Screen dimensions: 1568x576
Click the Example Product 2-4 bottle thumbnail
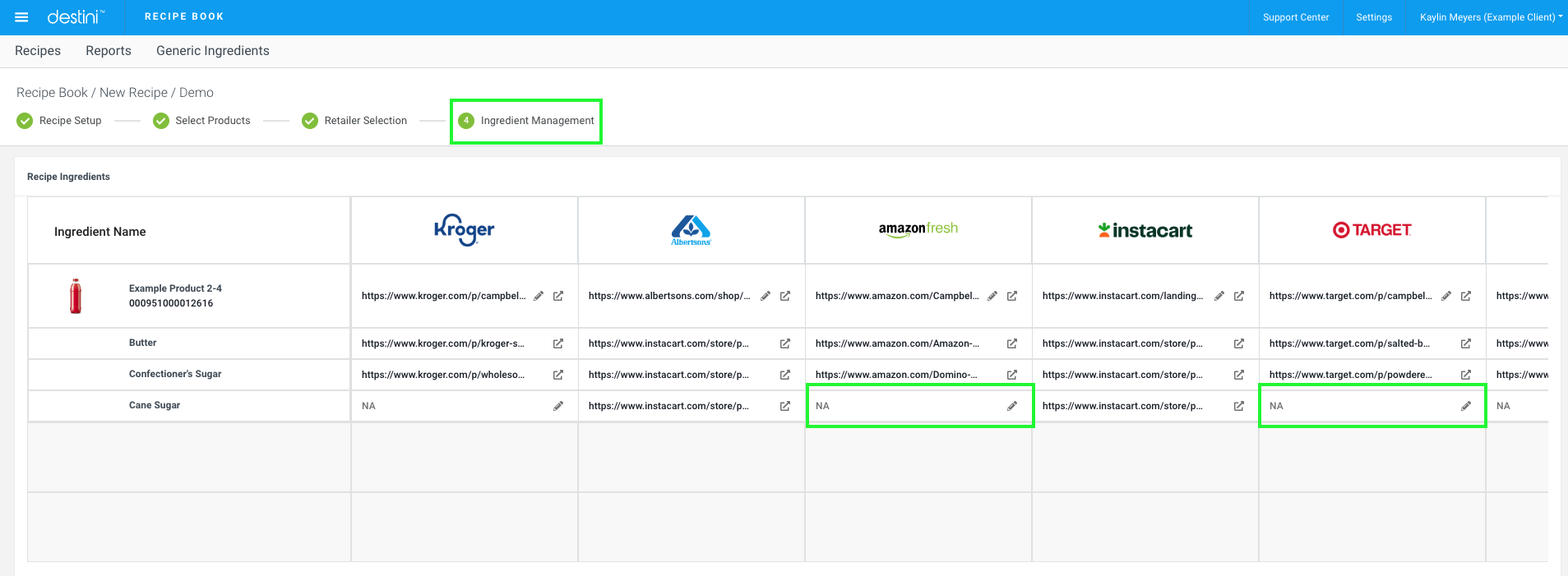(x=76, y=296)
